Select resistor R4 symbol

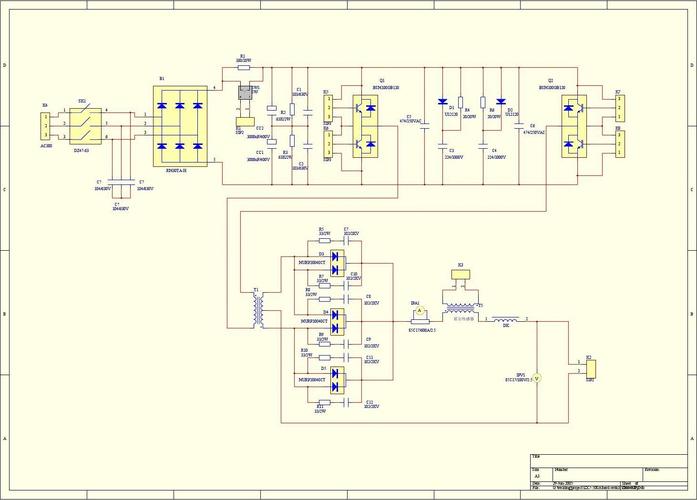point(461,102)
